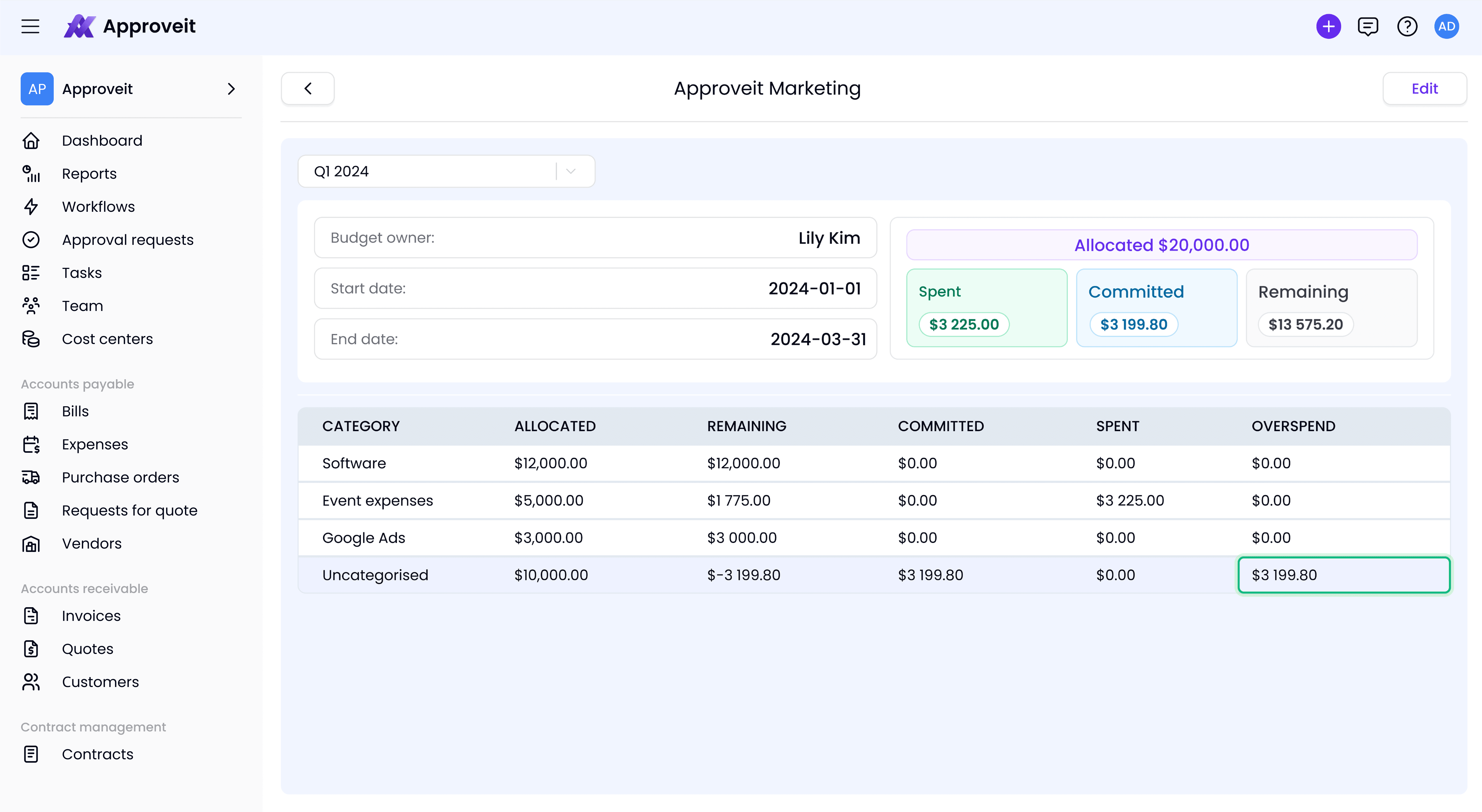Click the Workflows lightning bolt icon

31,206
